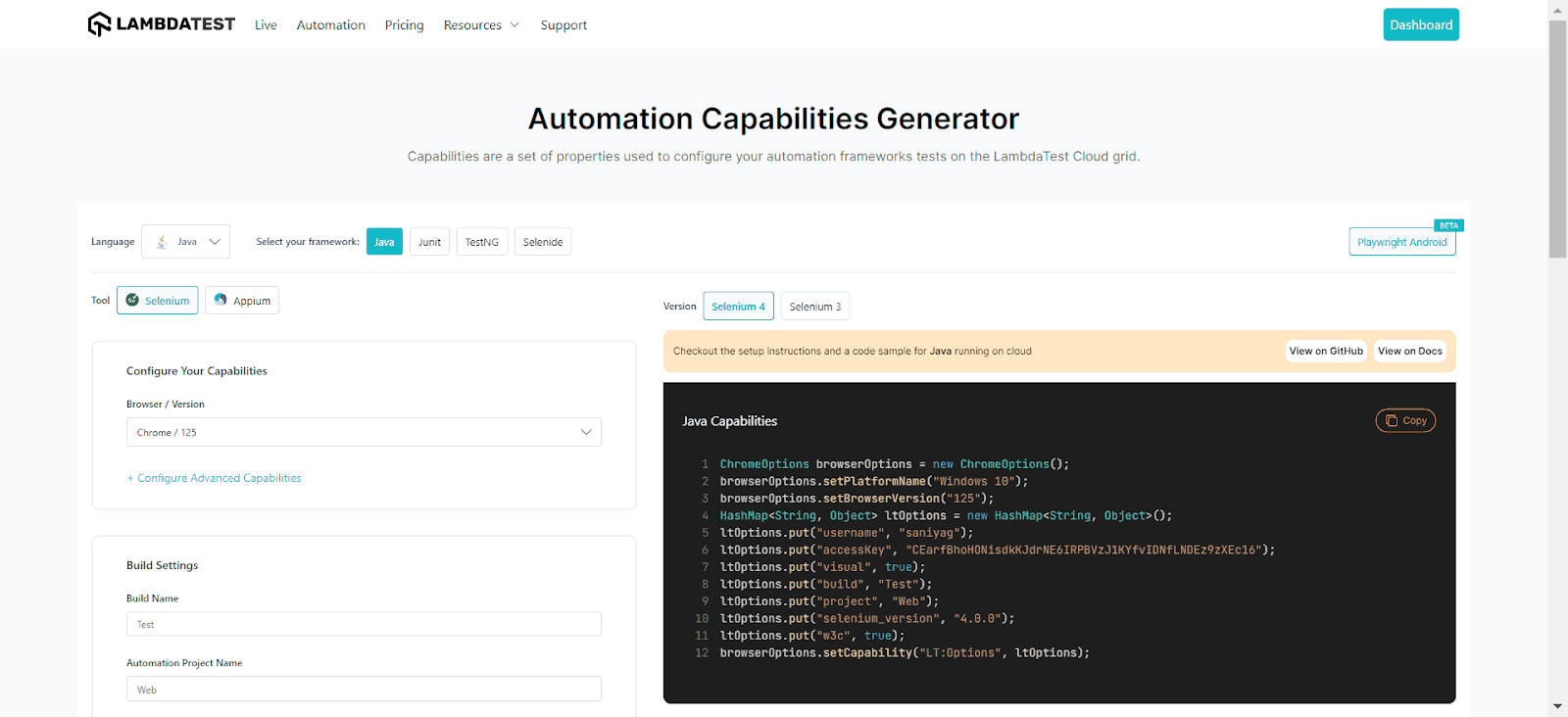Click View on GitHub
The image size is (1568, 717).
click(x=1326, y=351)
